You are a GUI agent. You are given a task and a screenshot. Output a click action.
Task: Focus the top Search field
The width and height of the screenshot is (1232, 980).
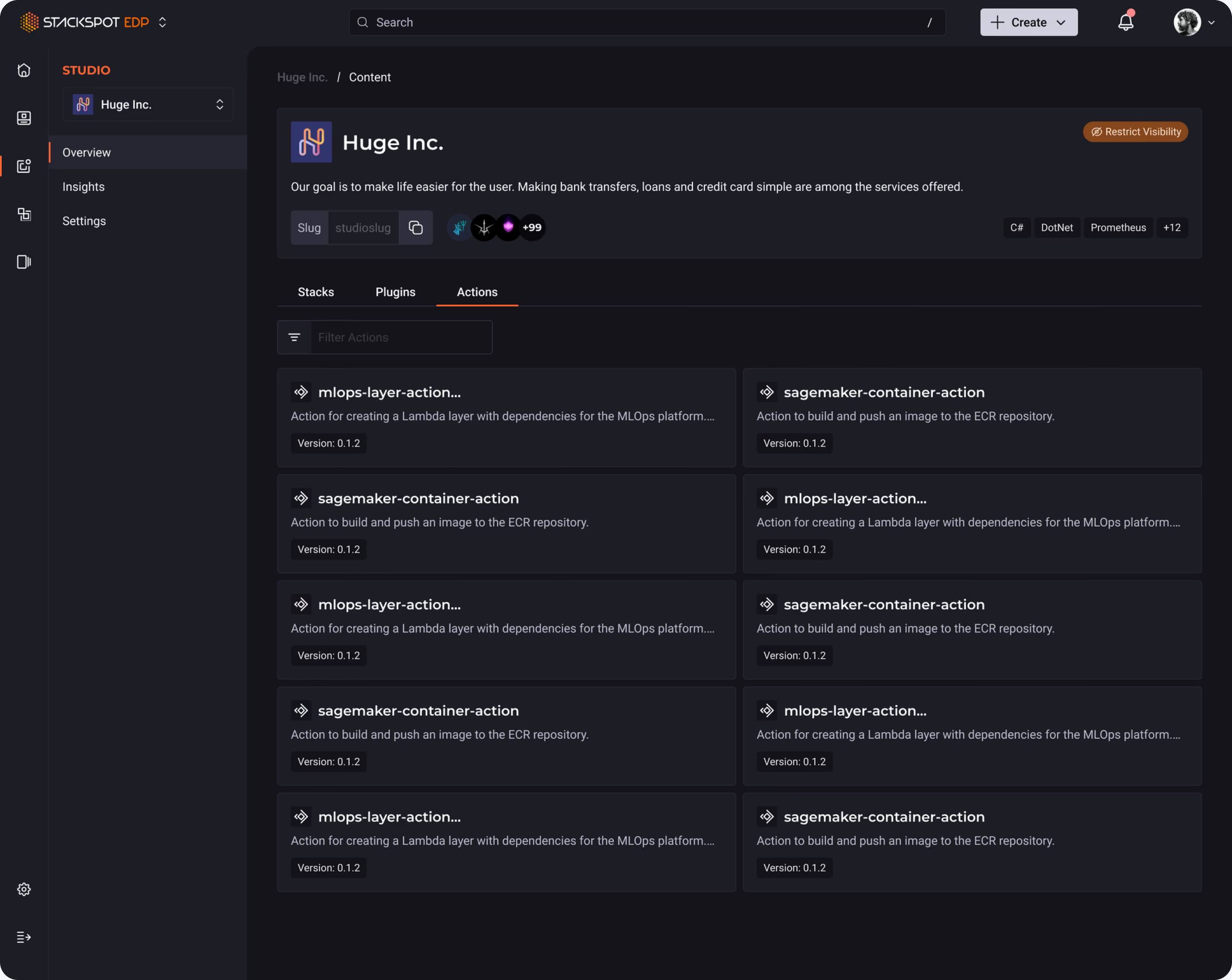point(647,22)
